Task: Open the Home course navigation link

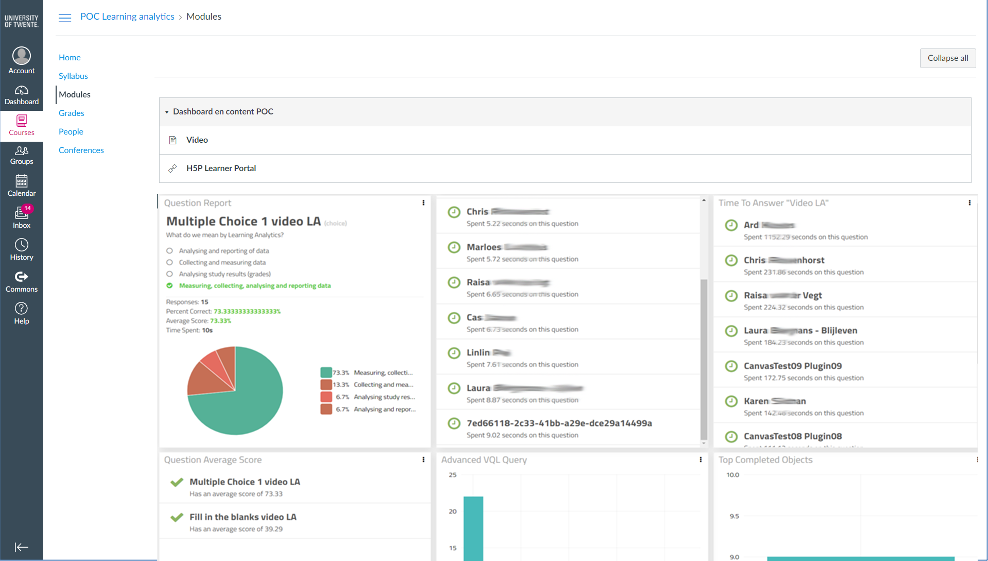Action: coord(69,57)
